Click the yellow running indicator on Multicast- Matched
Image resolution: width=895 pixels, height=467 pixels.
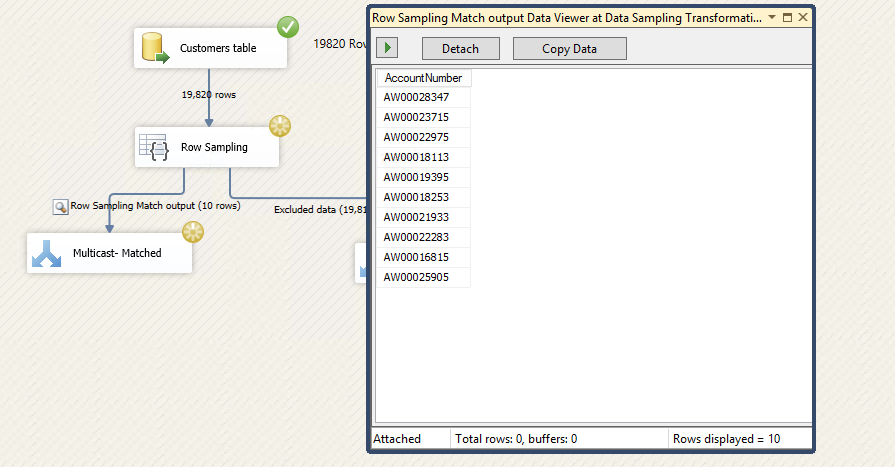(193, 232)
